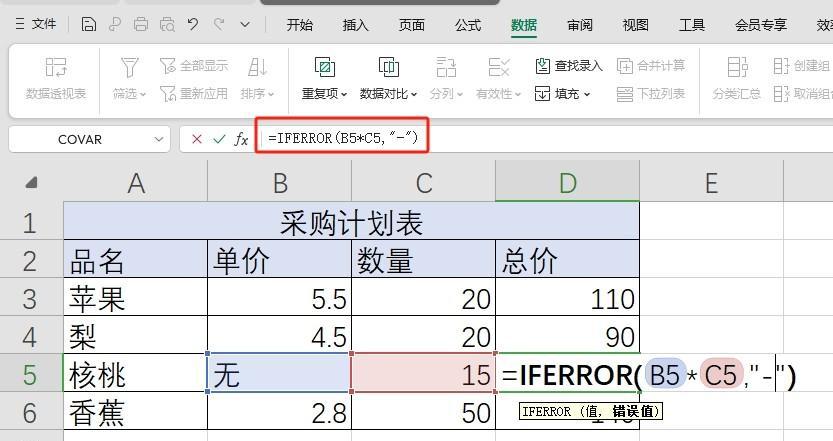Click inside the formula bar input
833x441 pixels.
pos(547,139)
